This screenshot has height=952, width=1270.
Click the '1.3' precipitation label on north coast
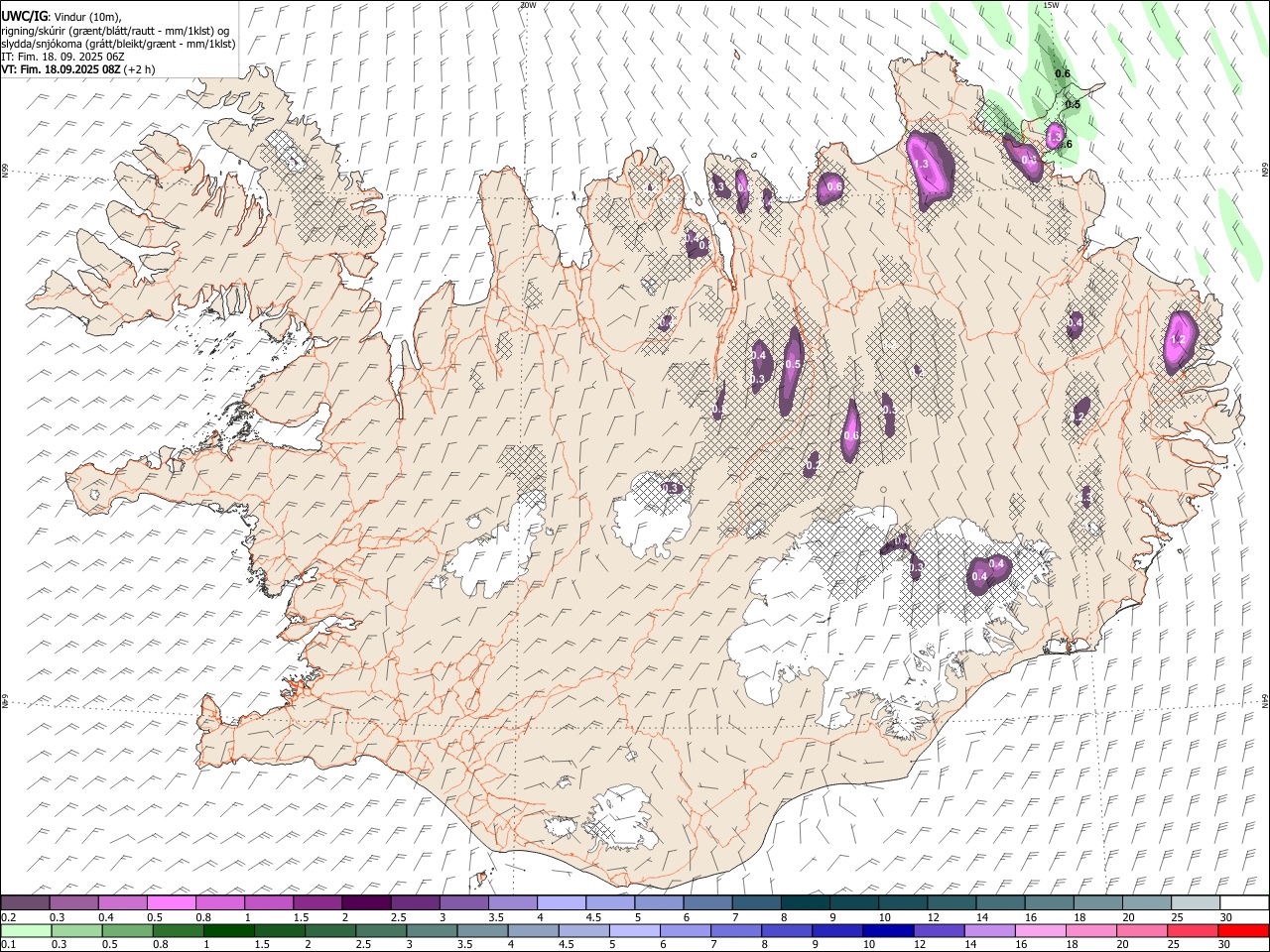(921, 165)
